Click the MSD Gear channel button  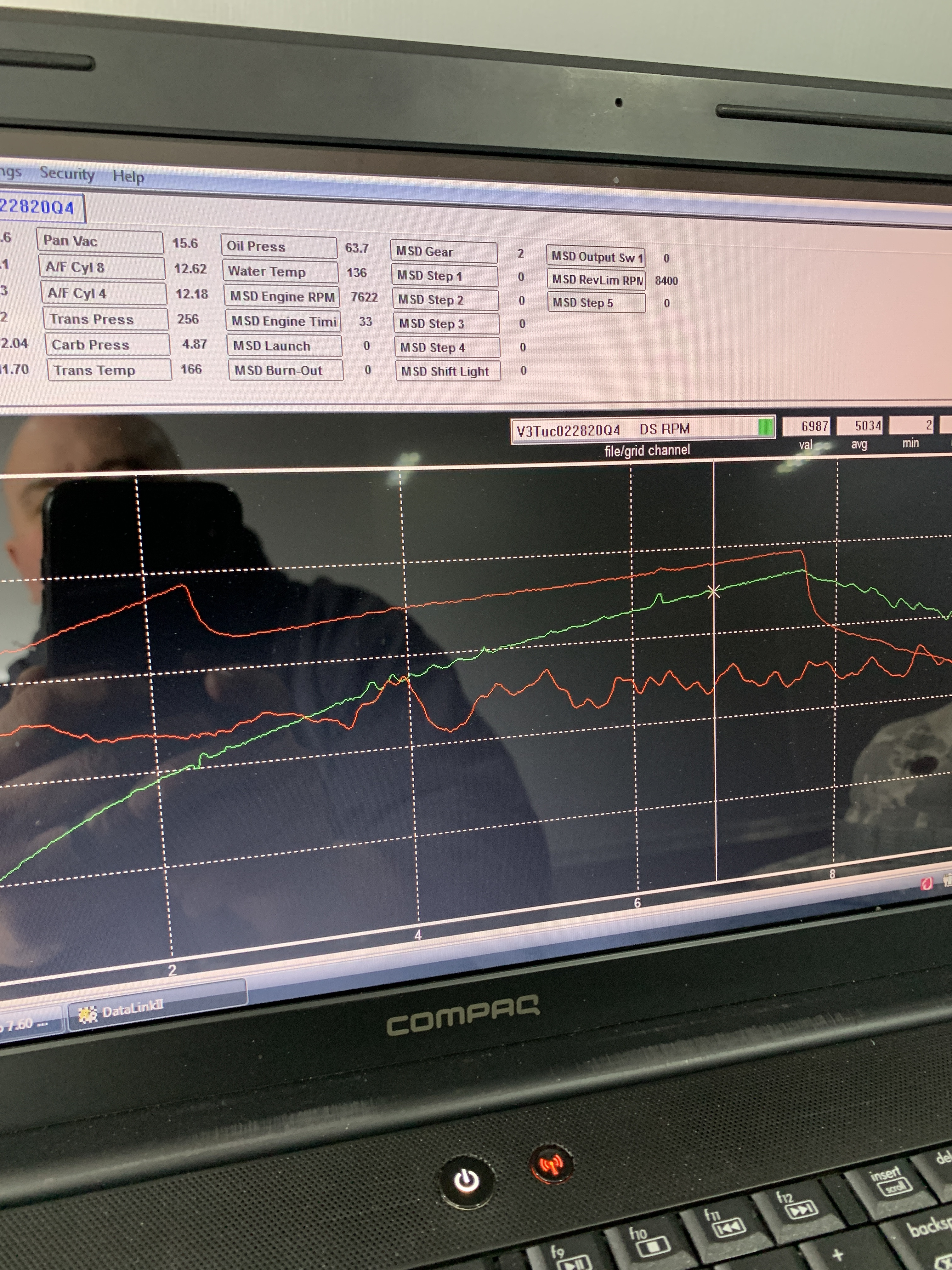[x=444, y=251]
